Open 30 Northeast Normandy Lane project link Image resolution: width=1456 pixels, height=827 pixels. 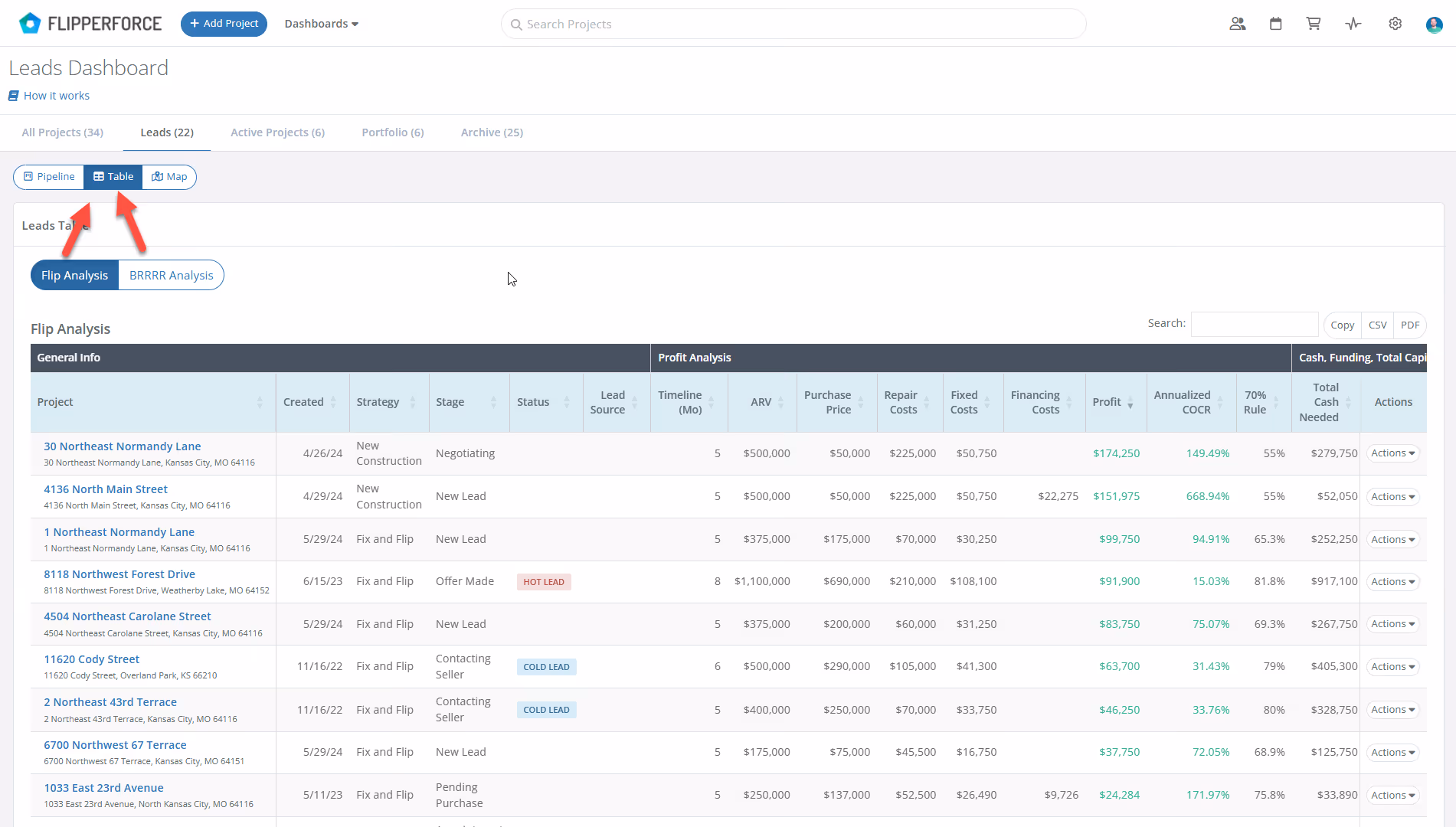[x=123, y=446]
